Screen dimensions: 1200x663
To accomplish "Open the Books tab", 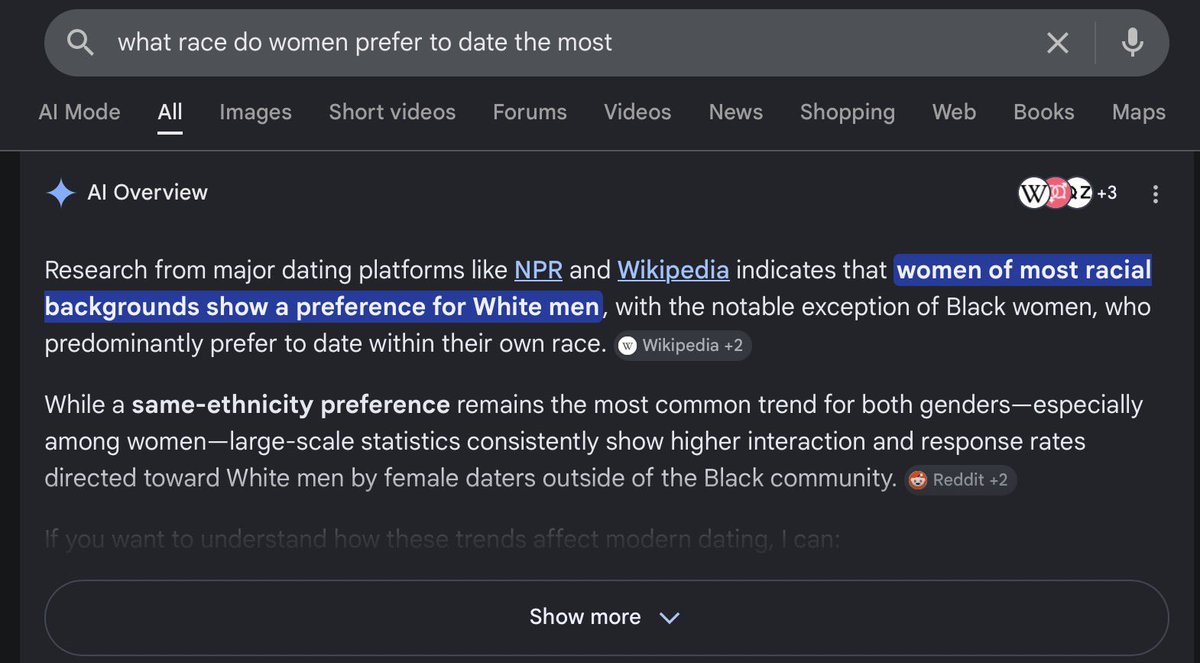I will pyautogui.click(x=1044, y=112).
